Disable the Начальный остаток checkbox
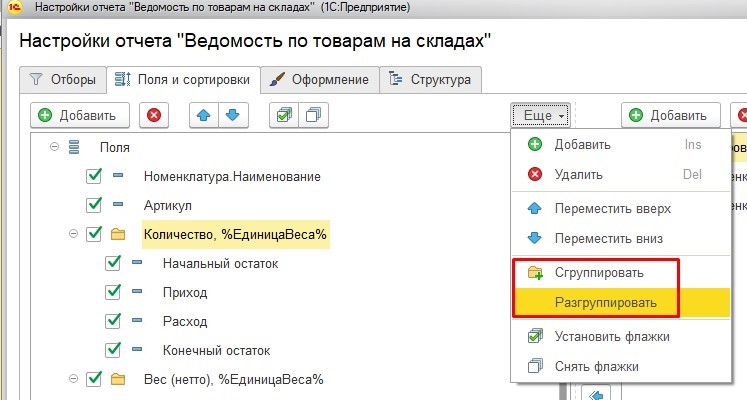The width and height of the screenshot is (747, 400). click(113, 263)
